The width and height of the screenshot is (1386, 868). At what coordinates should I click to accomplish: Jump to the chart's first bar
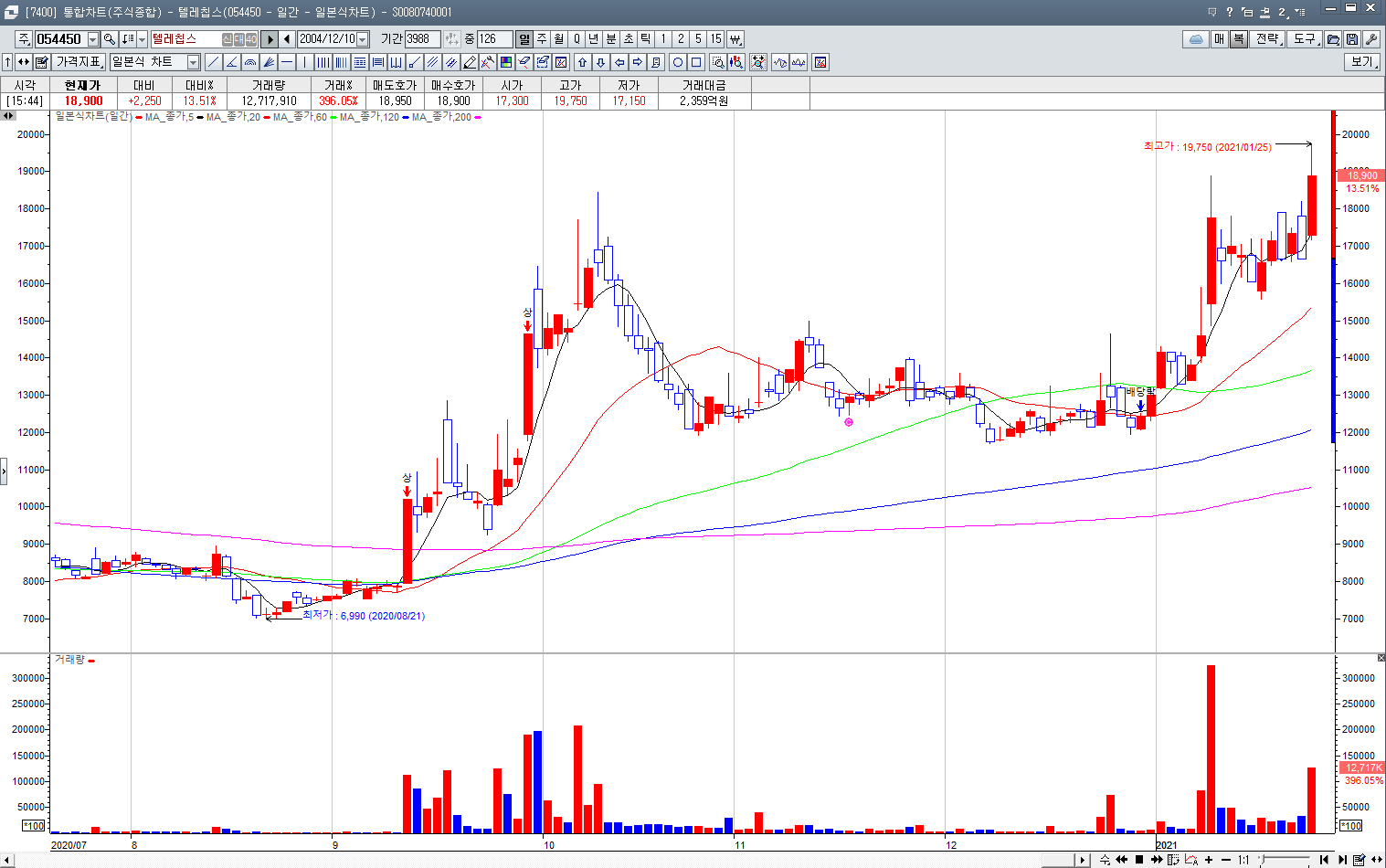1324,860
